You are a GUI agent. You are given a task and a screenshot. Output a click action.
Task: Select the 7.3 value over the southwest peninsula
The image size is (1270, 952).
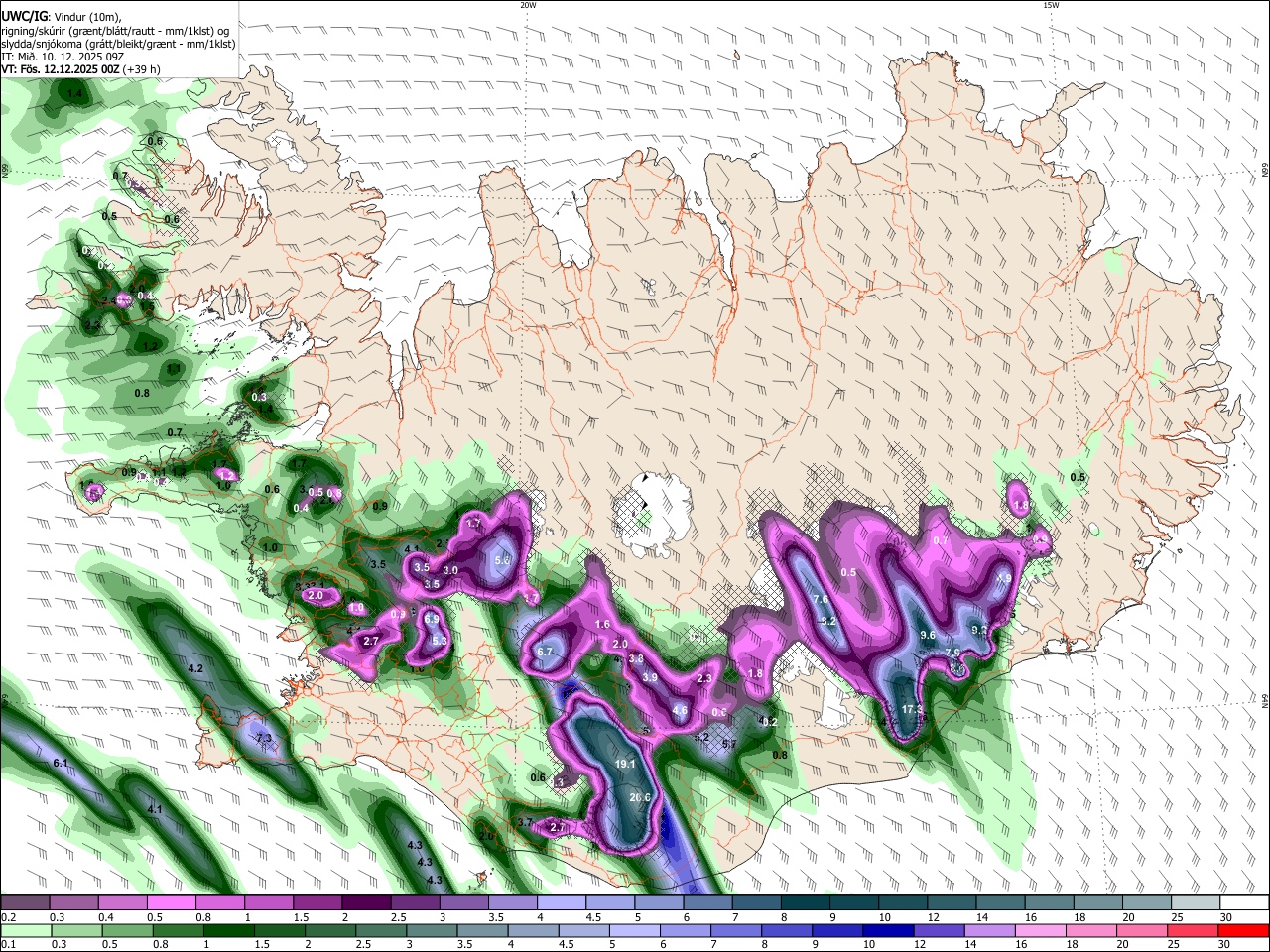(264, 739)
